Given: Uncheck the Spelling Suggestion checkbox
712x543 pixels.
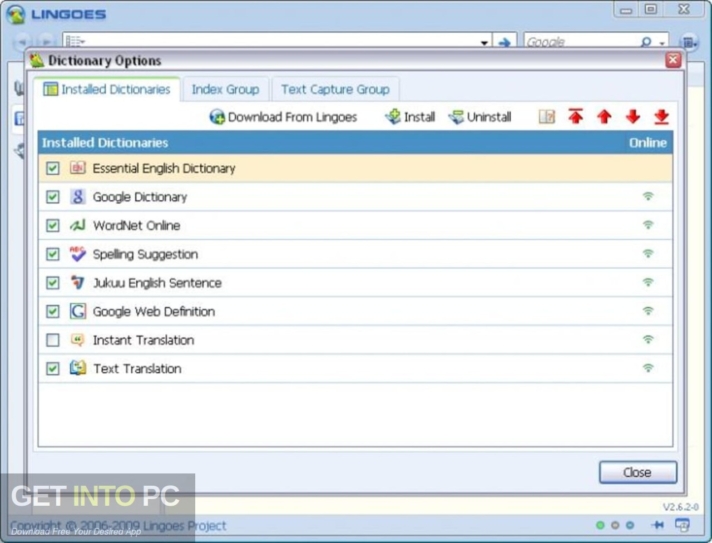Looking at the screenshot, I should click(x=53, y=254).
